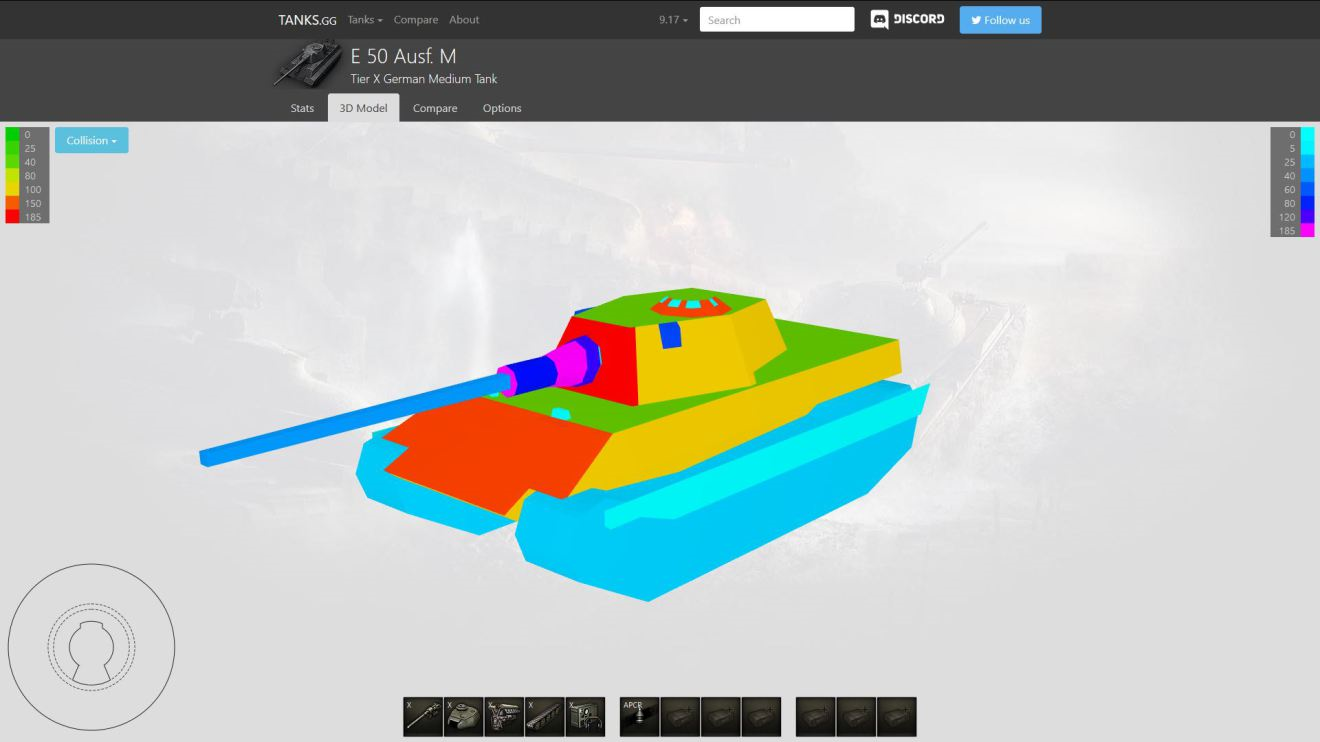Select the gun module icon
The image size is (1320, 742).
[x=423, y=717]
